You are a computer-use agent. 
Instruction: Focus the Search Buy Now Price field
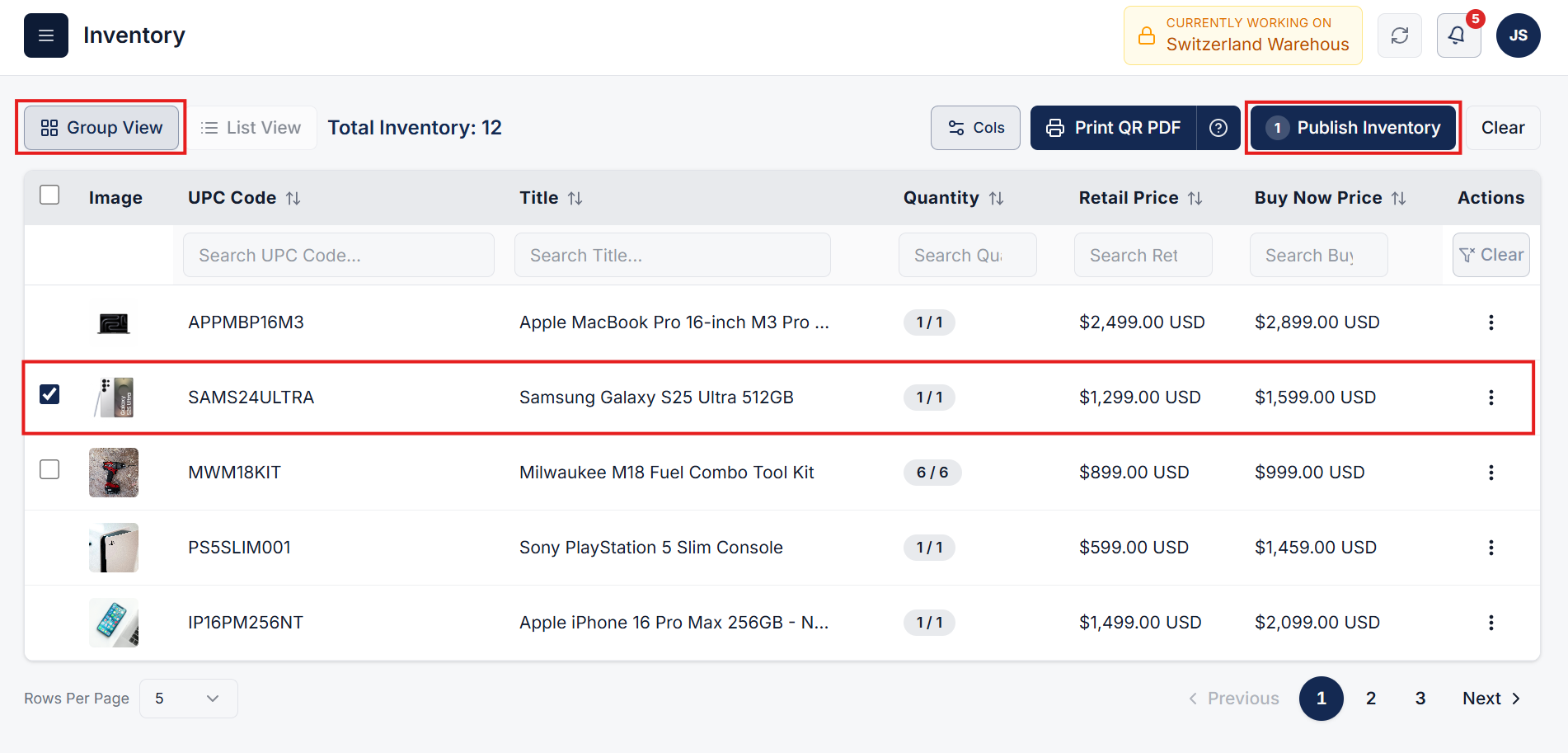(1319, 255)
